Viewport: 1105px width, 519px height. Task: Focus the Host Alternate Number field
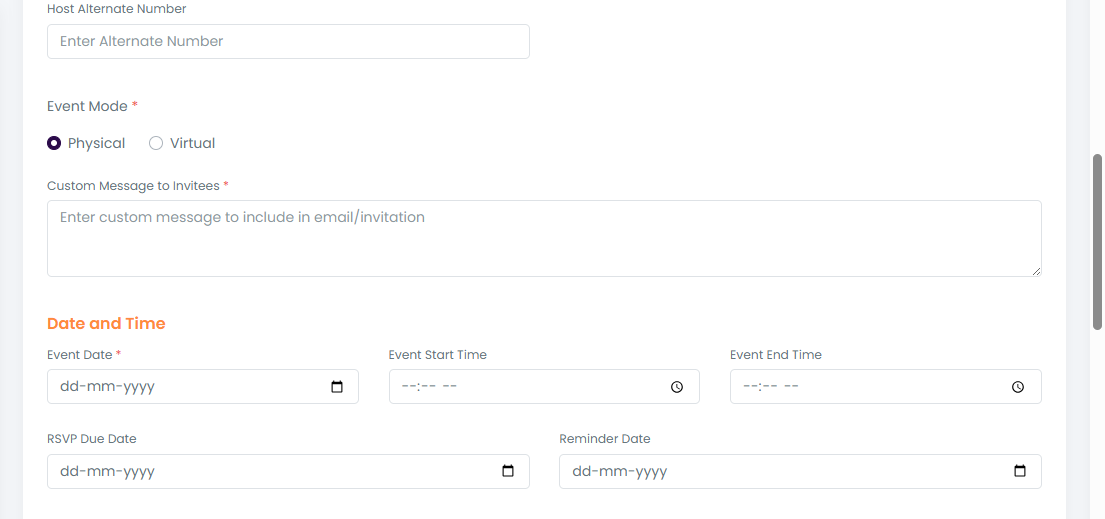click(288, 42)
